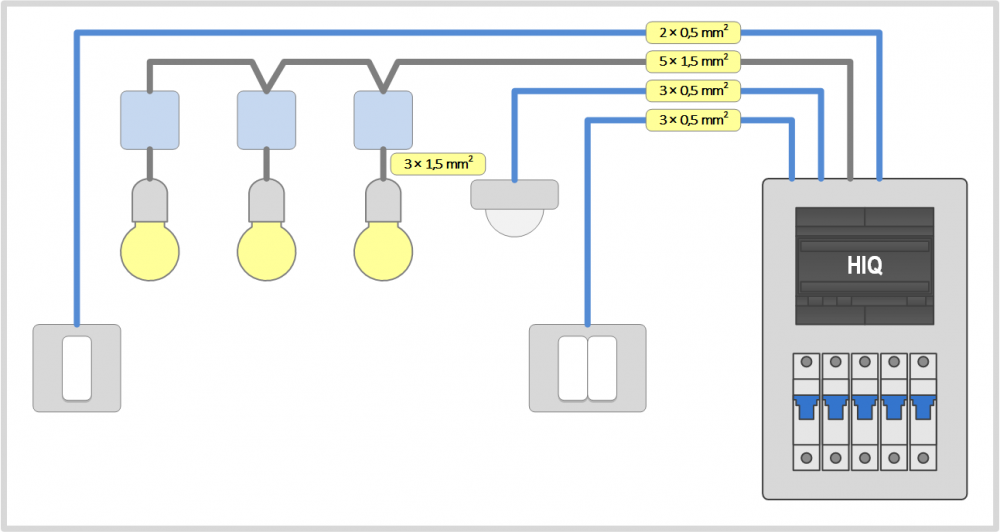Click the 2 × 0,5 mm² cable label

coord(693,32)
